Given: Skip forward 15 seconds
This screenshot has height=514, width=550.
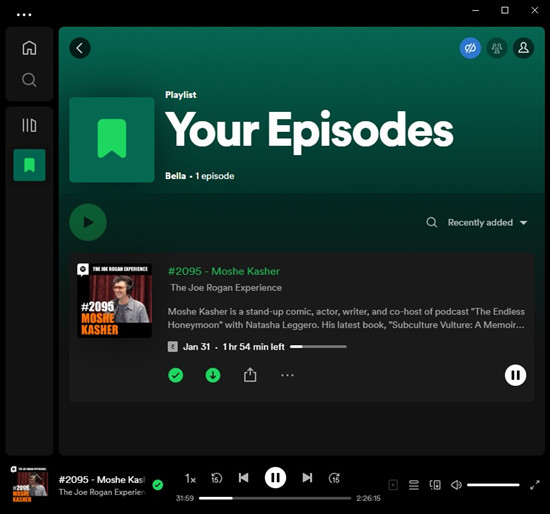Looking at the screenshot, I should tap(334, 478).
